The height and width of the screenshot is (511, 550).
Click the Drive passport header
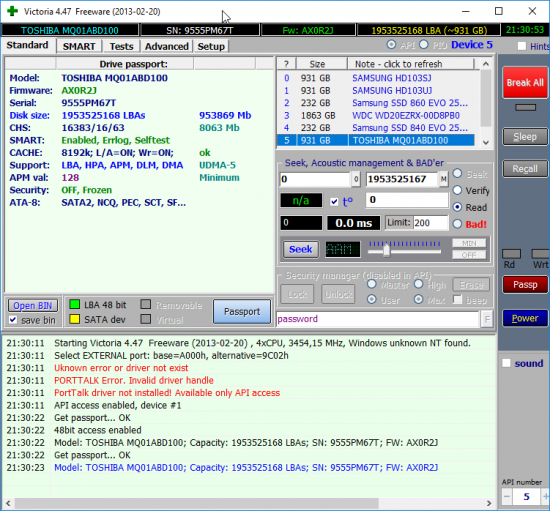pos(125,64)
